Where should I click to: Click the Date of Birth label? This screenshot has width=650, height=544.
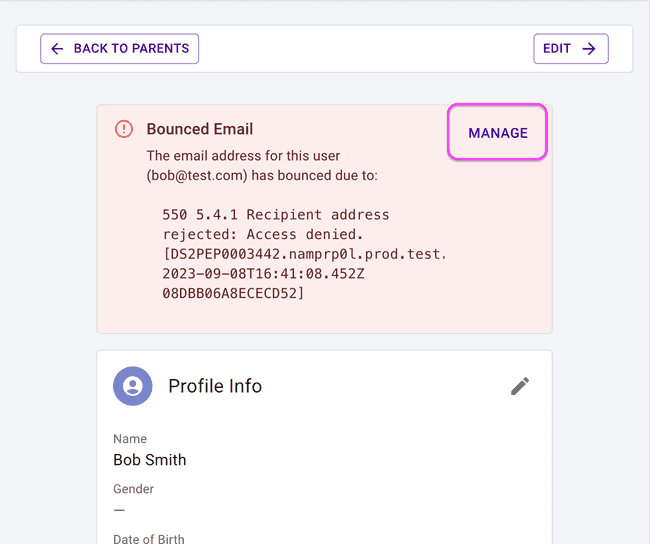[x=148, y=539]
